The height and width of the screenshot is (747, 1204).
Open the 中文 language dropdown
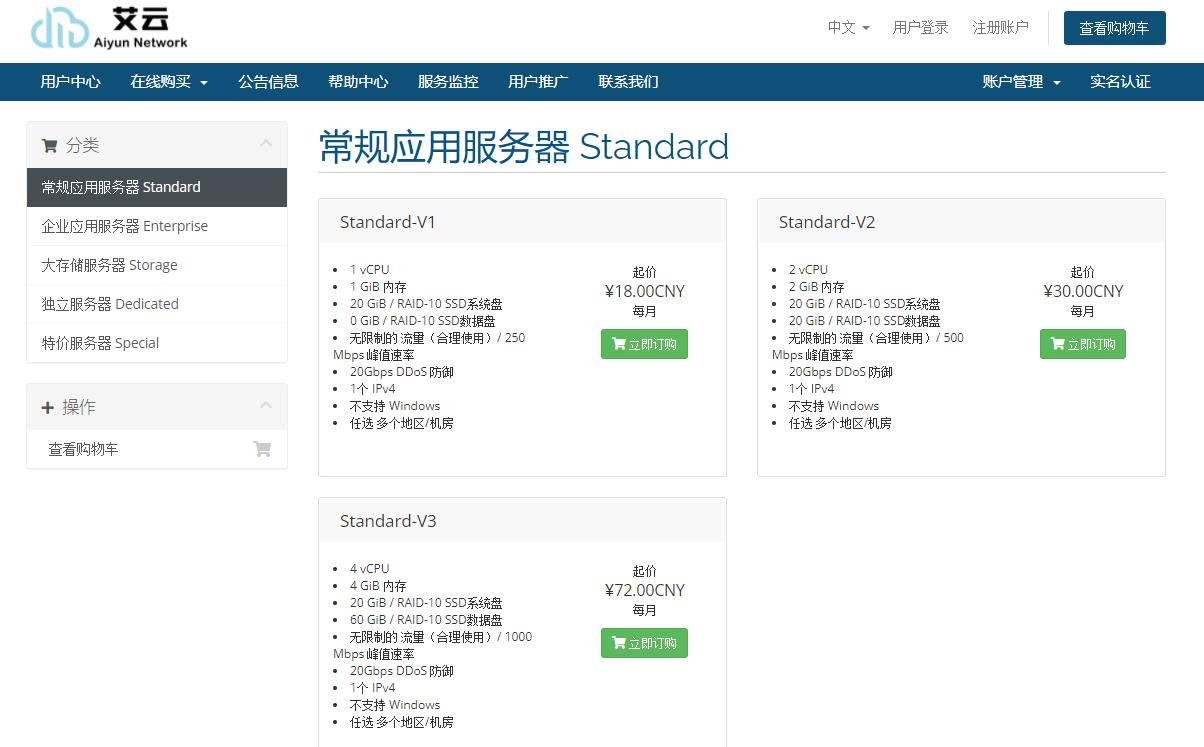(x=848, y=28)
